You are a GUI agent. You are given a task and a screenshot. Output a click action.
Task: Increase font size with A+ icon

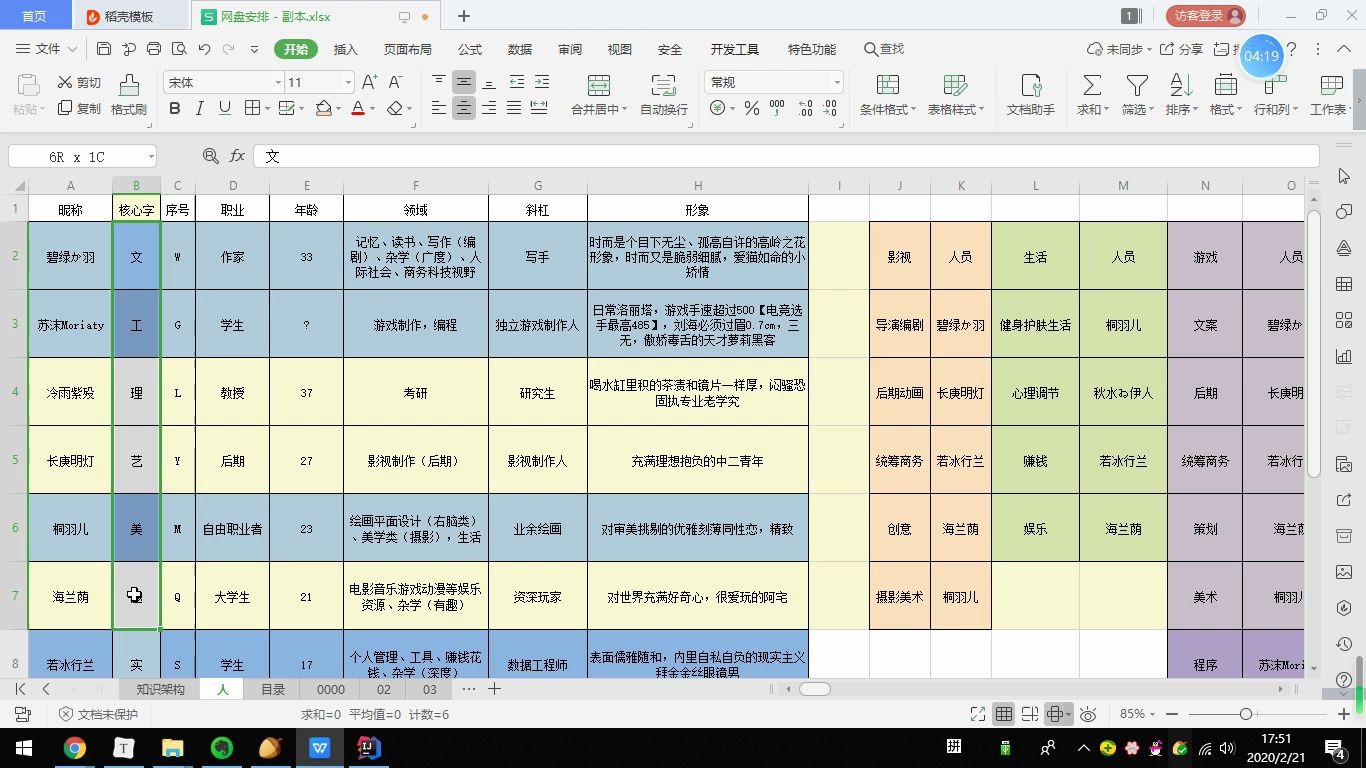click(369, 82)
